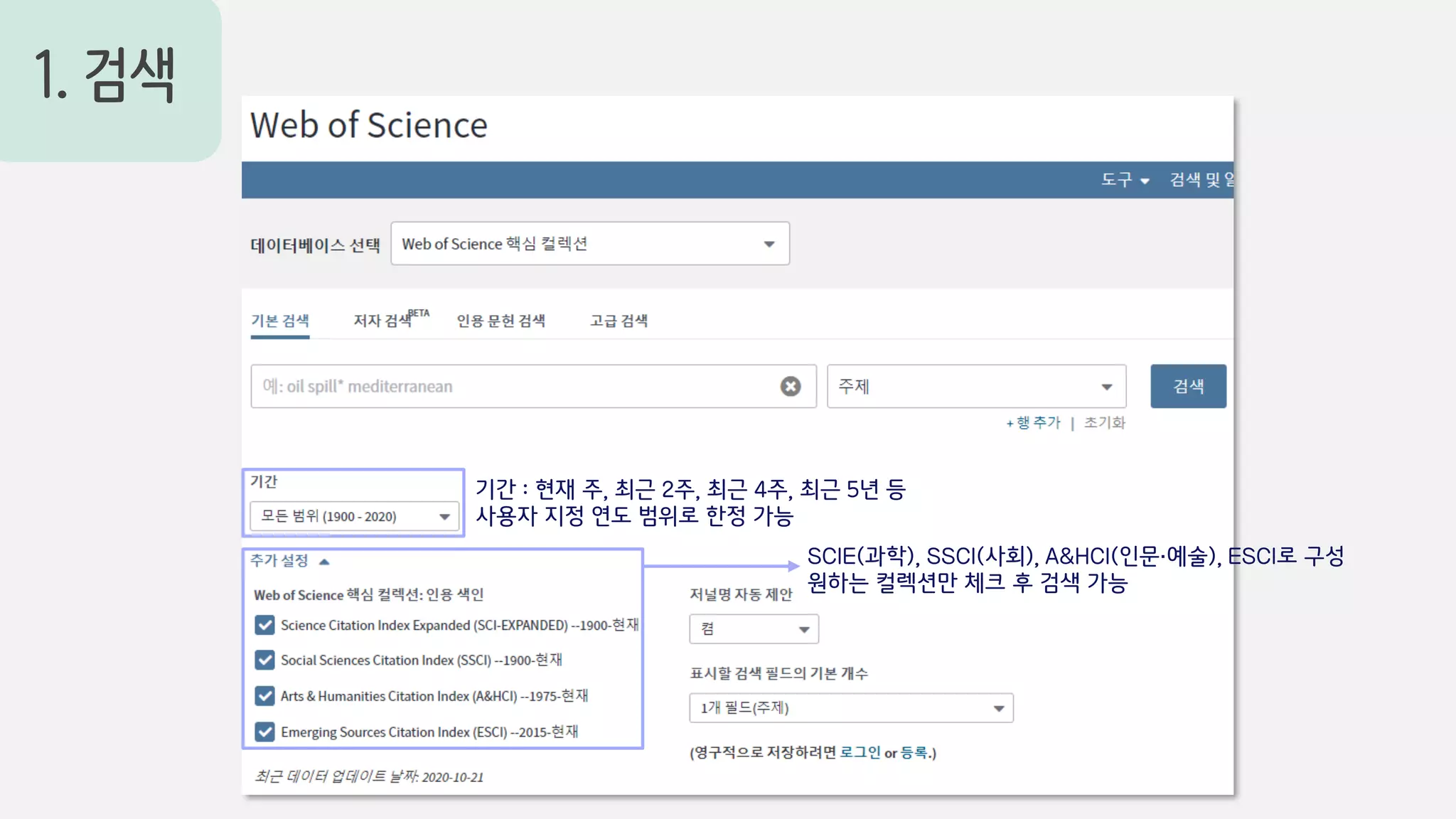The height and width of the screenshot is (819, 1456).
Task: Switch to 인용 문헌 검색 tab
Action: [x=500, y=321]
